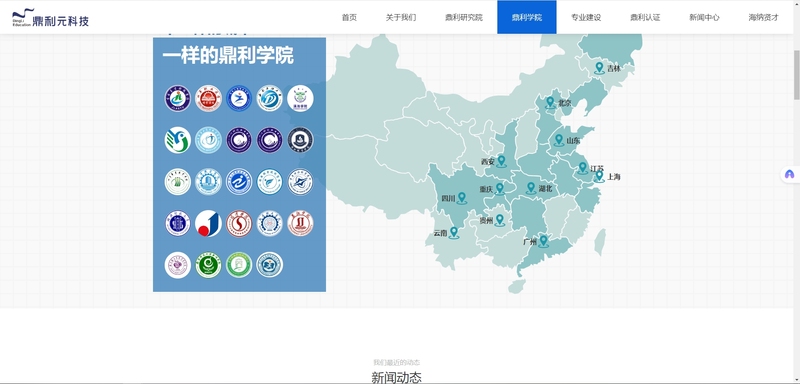Click the 西安 map pin

(x=502, y=162)
